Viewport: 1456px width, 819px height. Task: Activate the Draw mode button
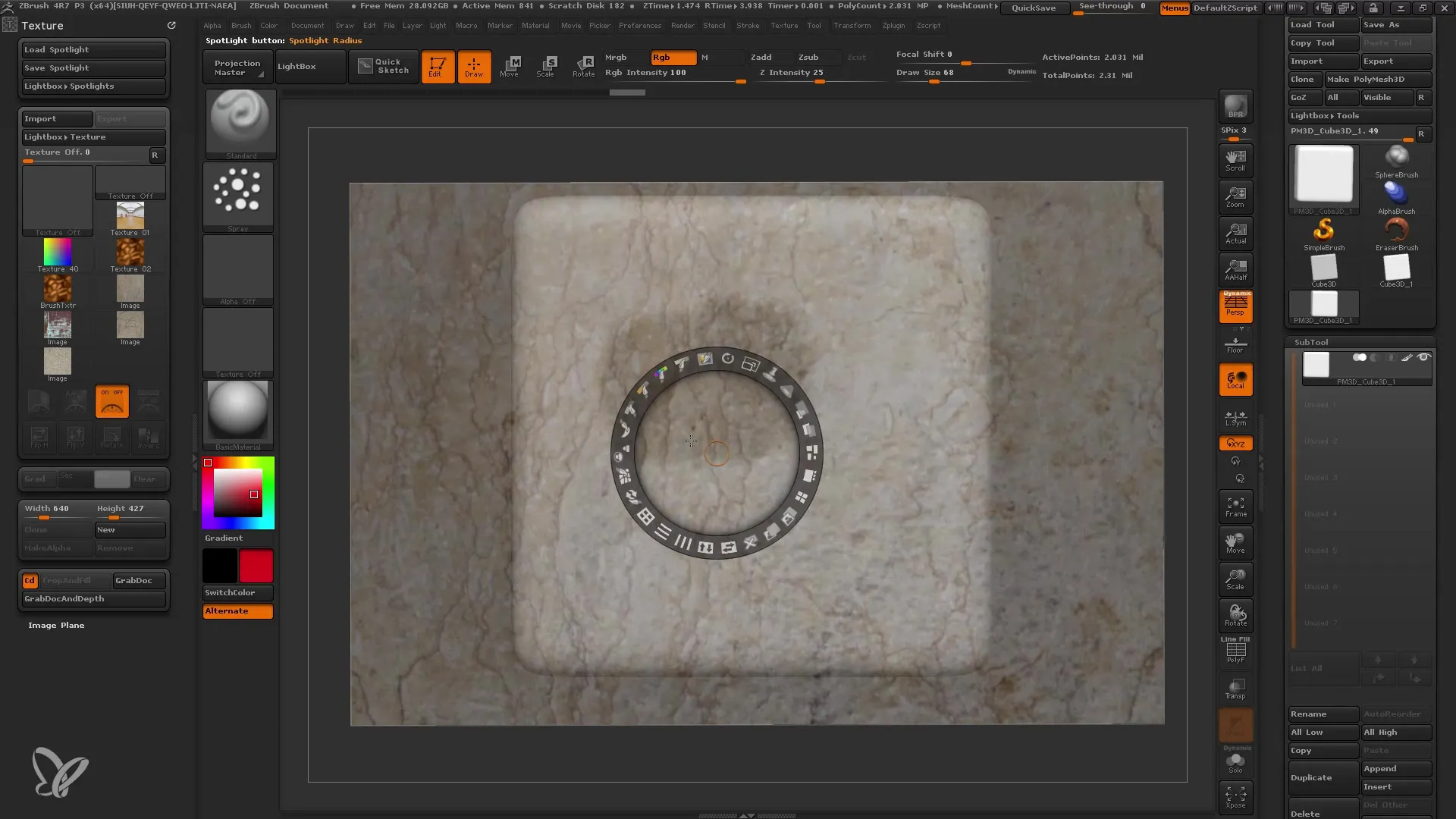click(x=474, y=67)
